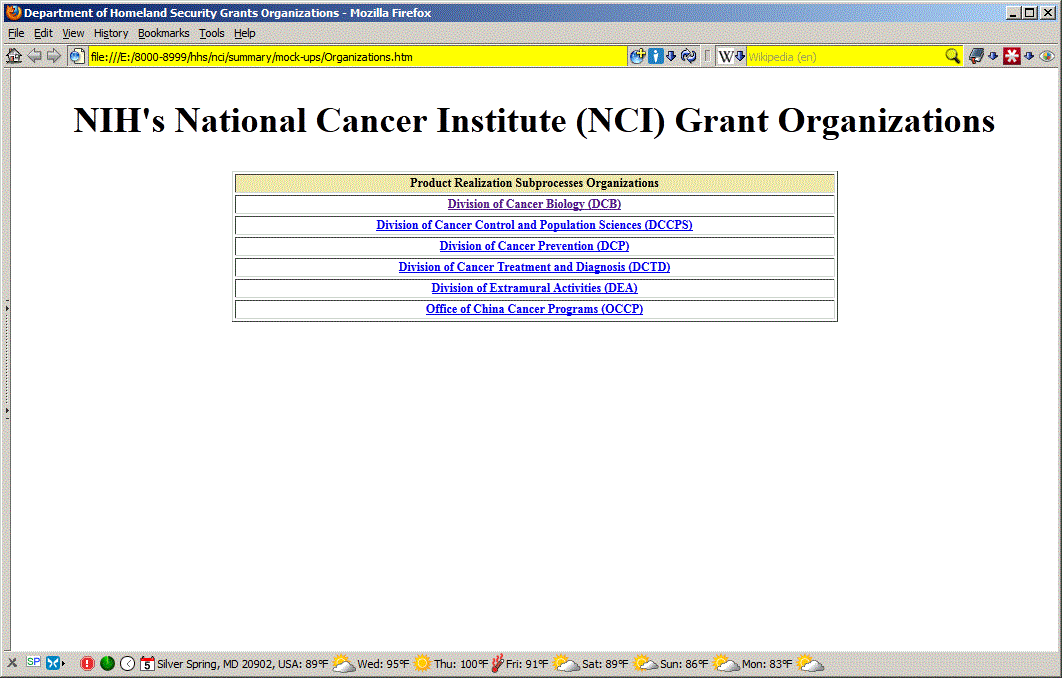The image size is (1062, 678).
Task: Open the Edit menu
Action: [x=43, y=33]
